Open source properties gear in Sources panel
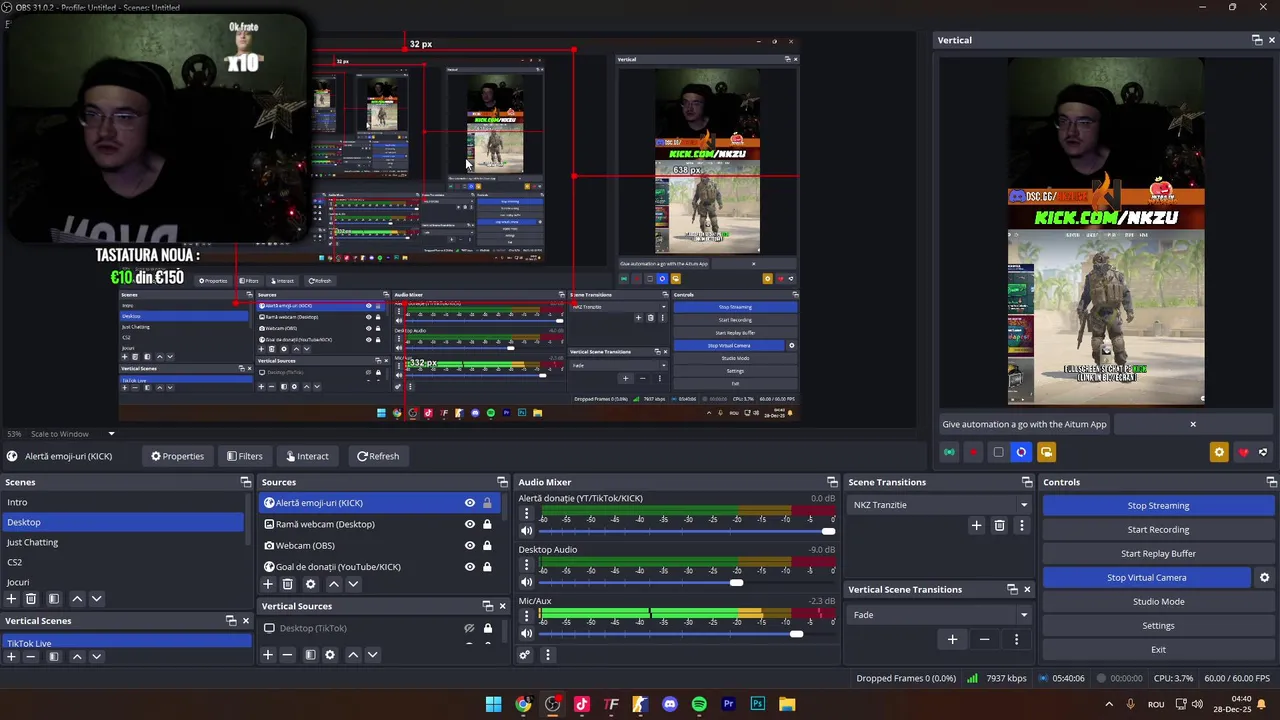The width and height of the screenshot is (1280, 720). pyautogui.click(x=310, y=584)
